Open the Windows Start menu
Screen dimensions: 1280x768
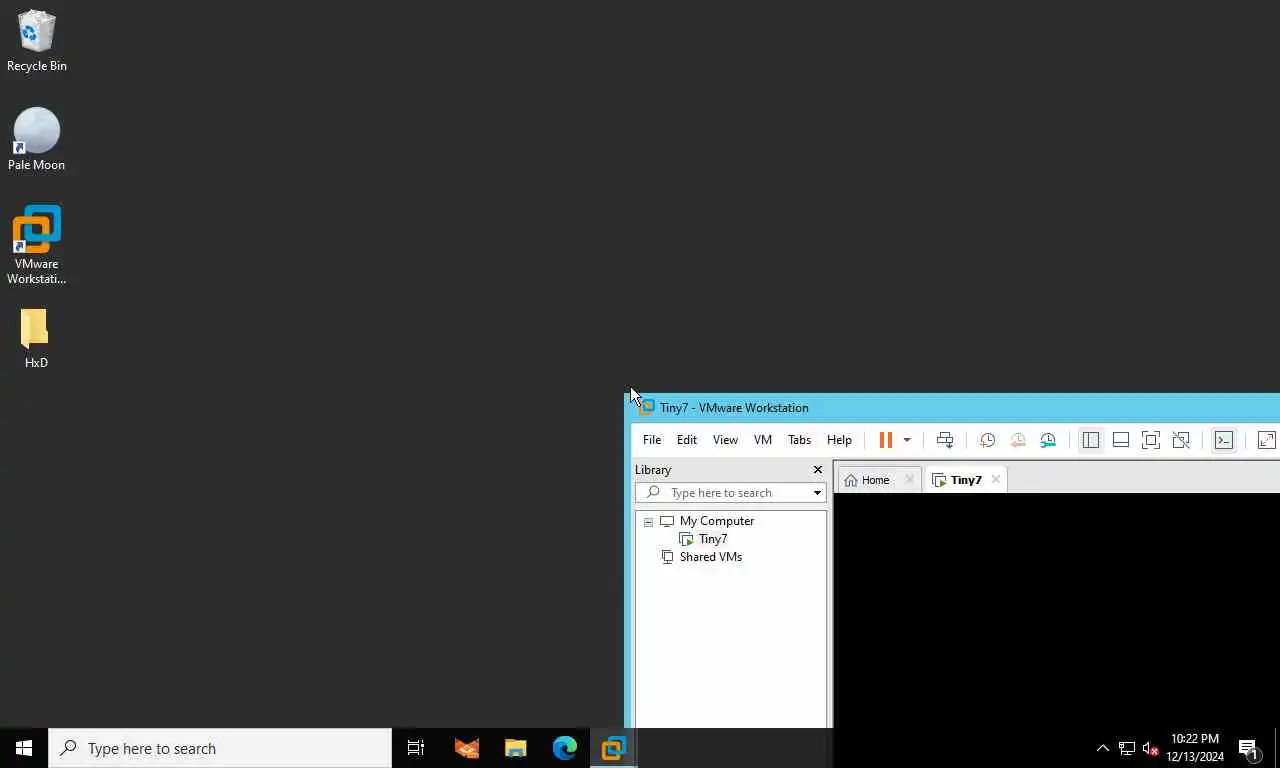pyautogui.click(x=24, y=748)
